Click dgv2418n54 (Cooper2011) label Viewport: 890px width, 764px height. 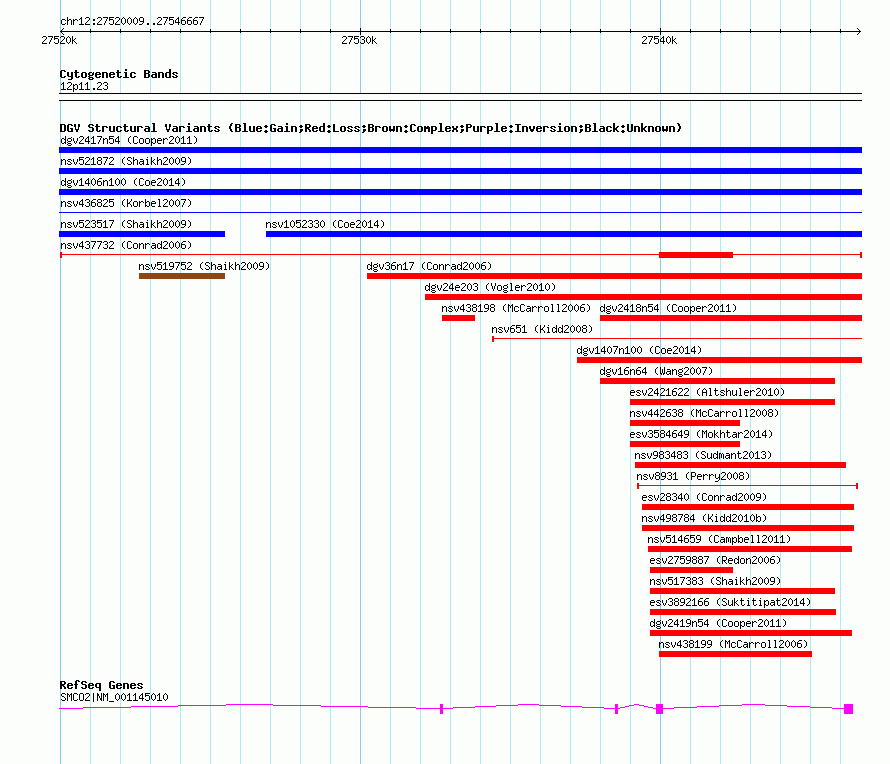pyautogui.click(x=668, y=308)
